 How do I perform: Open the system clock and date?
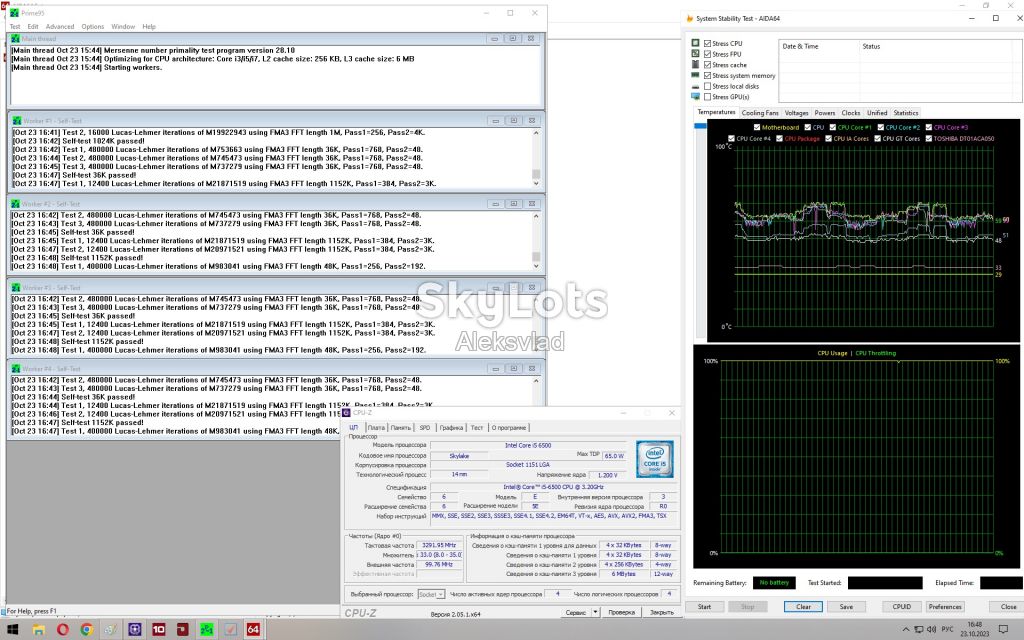[974, 629]
